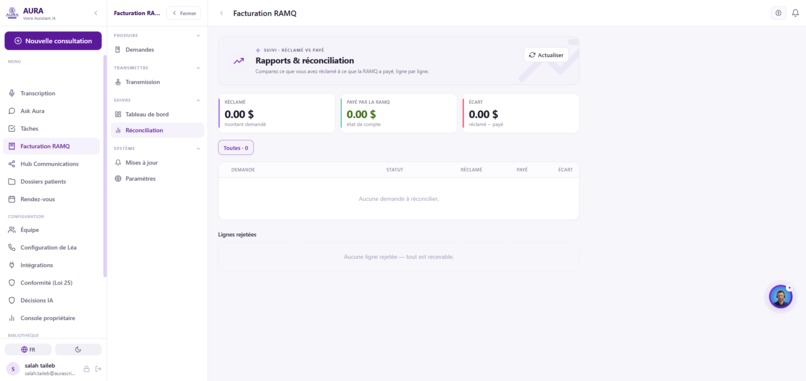Click the AURA logo icon
This screenshot has height=381, width=806.
[12, 13]
